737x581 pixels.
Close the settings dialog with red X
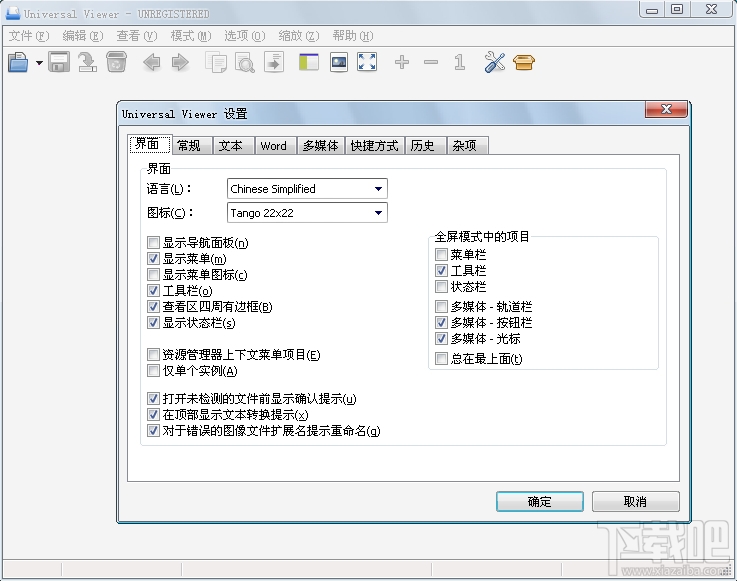666,109
